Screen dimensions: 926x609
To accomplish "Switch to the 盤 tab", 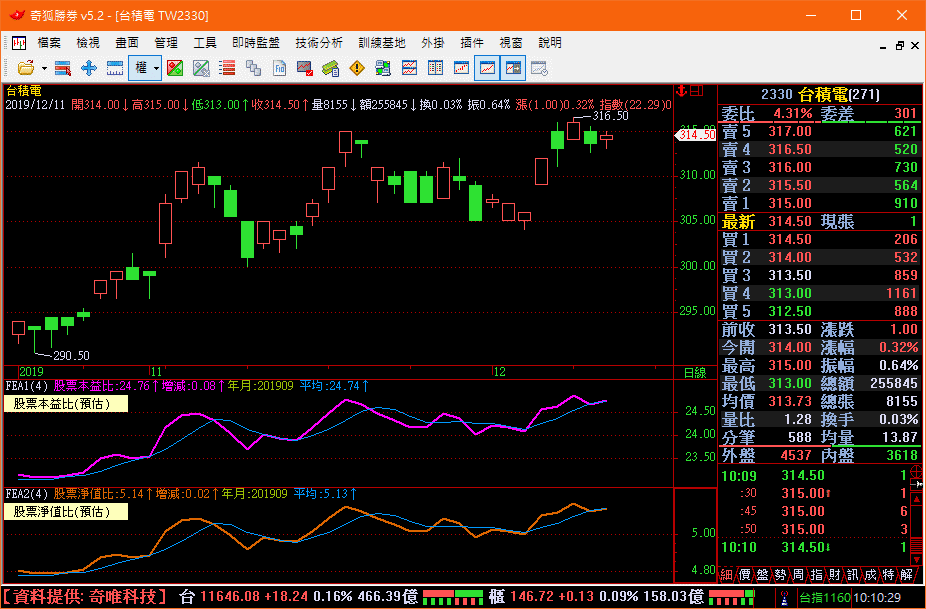I will [762, 574].
